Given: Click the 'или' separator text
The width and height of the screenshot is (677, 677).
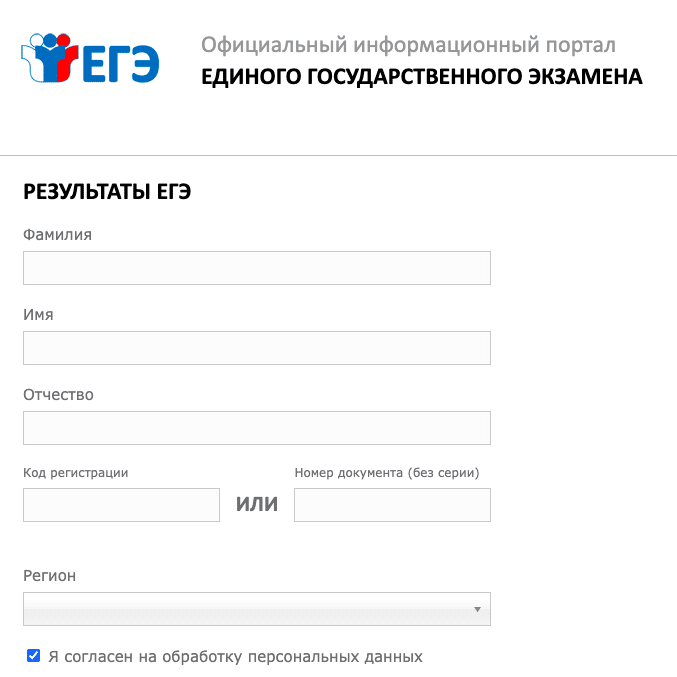Looking at the screenshot, I should tap(257, 504).
